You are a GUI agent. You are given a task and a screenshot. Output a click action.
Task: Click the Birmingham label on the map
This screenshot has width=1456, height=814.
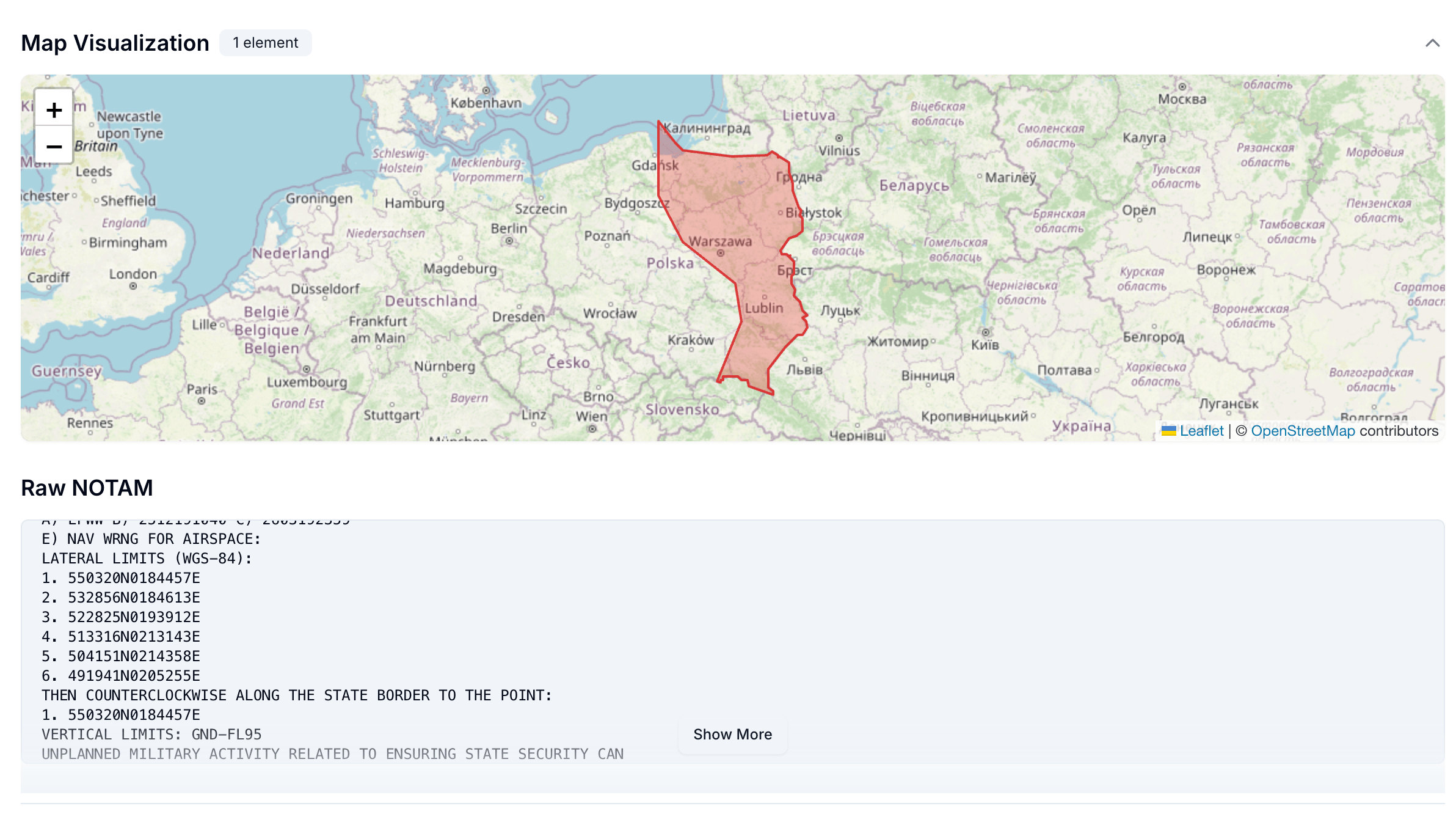[128, 243]
